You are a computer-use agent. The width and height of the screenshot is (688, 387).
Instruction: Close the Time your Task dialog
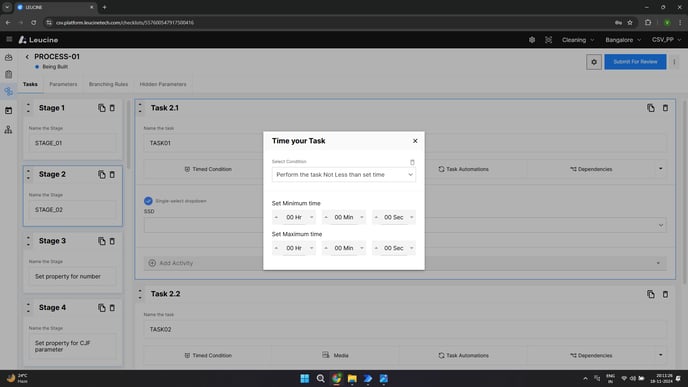point(415,141)
